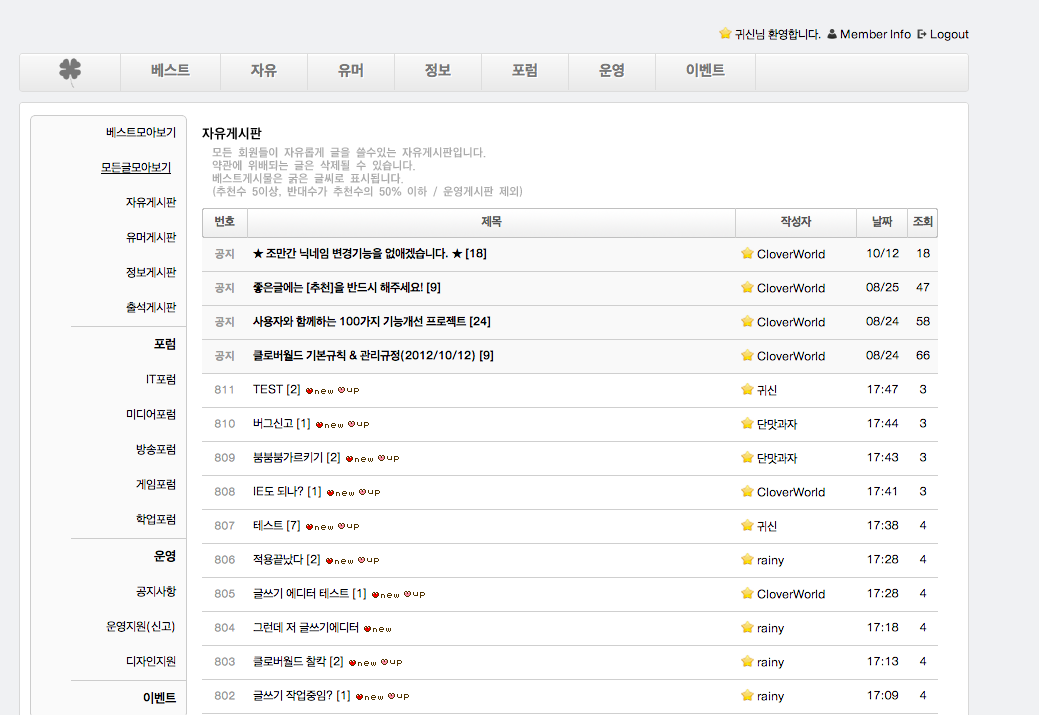Click the Member Info person icon
Image resolution: width=1039 pixels, height=715 pixels.
(832, 34)
